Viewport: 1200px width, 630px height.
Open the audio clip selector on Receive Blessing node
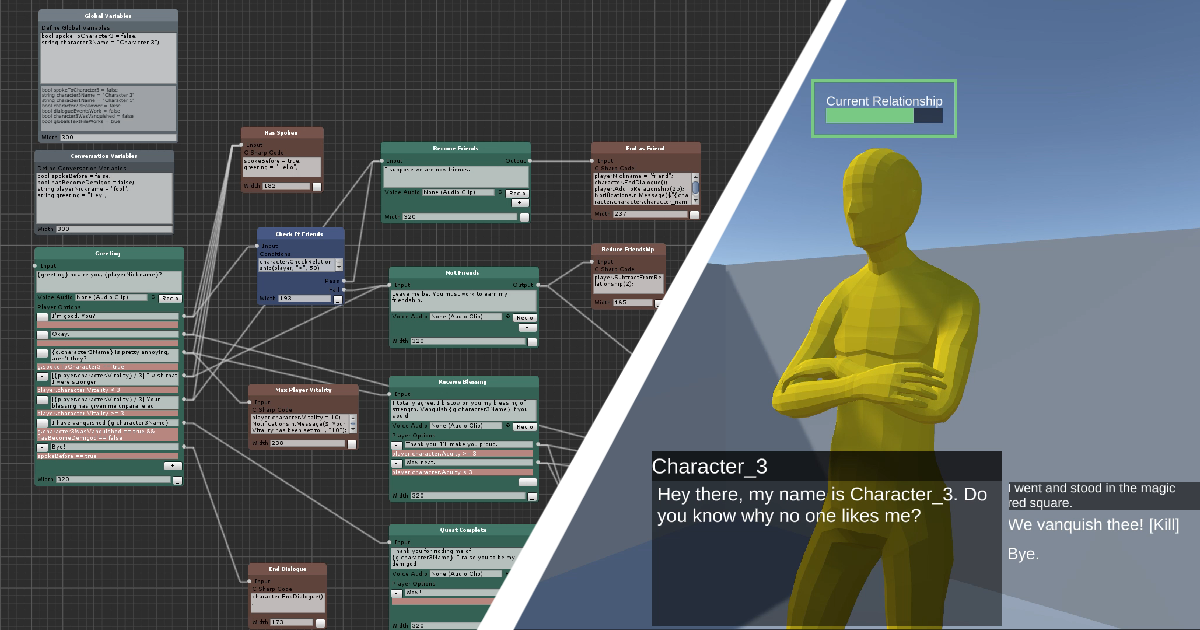[466, 426]
